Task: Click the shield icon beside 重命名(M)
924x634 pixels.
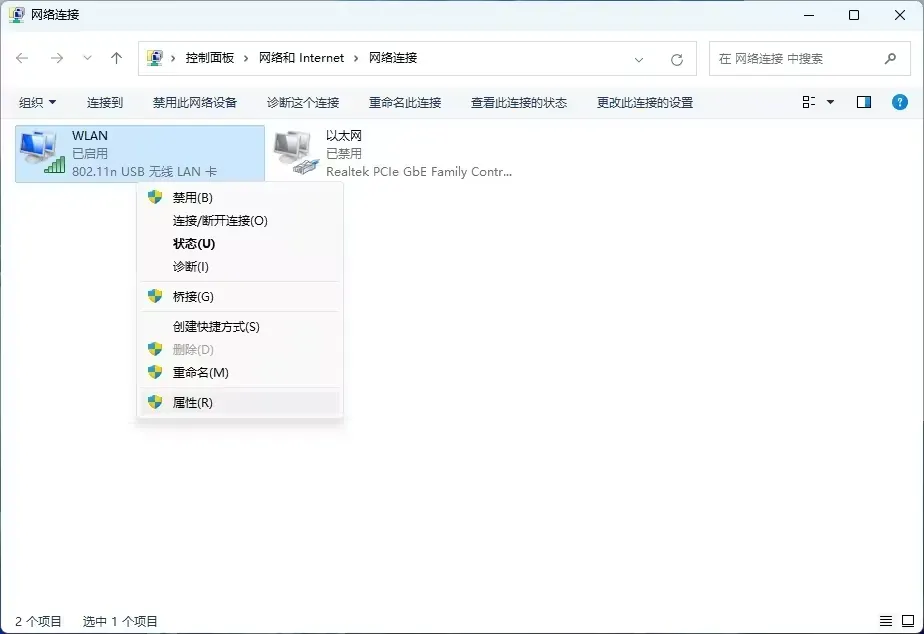Action: (155, 372)
